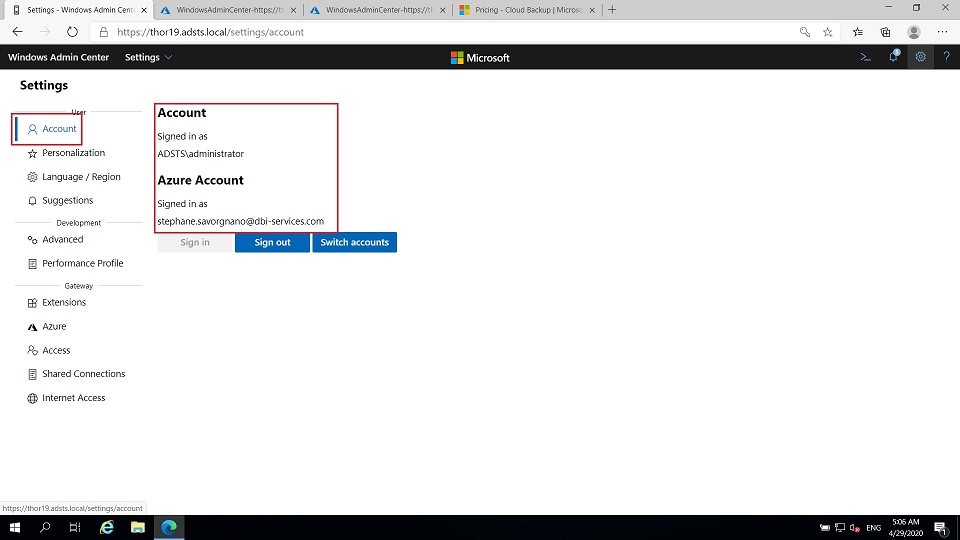Go back with the browser back arrow
This screenshot has height=540, width=960.
coord(17,32)
